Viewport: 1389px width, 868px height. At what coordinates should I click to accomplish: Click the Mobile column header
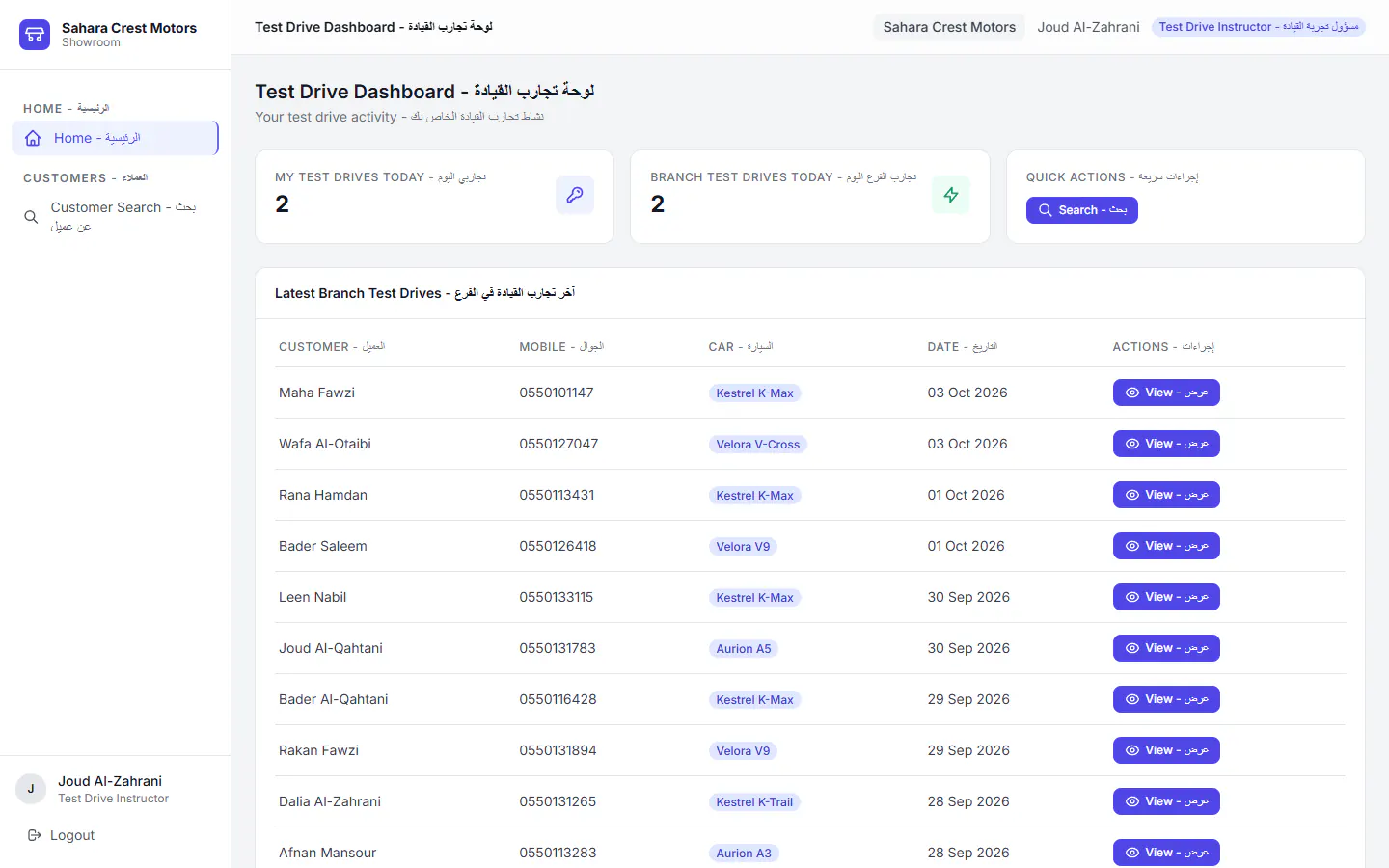[x=561, y=346]
